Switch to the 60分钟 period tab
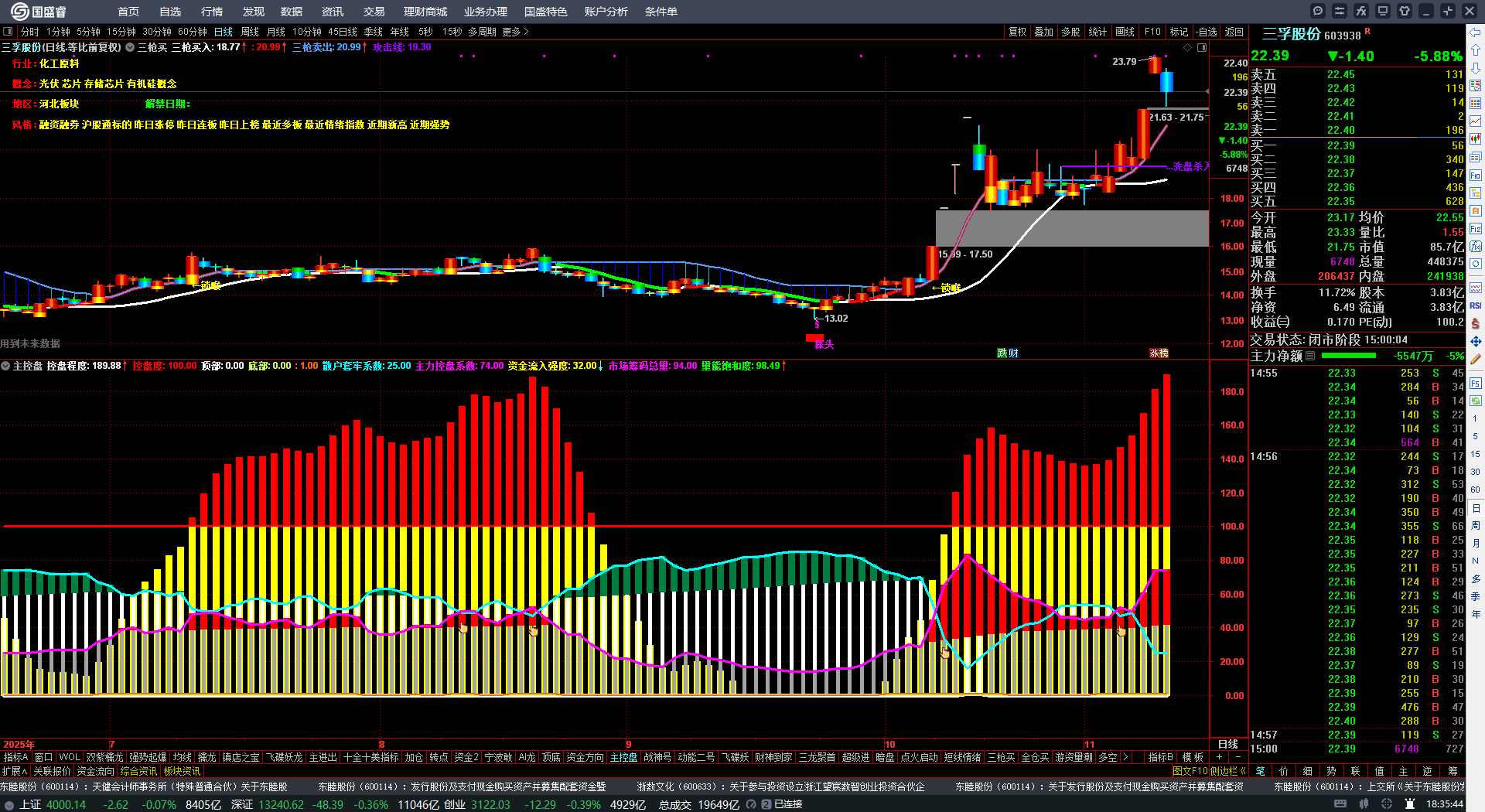Viewport: 1485px width, 812px height. coord(193,32)
